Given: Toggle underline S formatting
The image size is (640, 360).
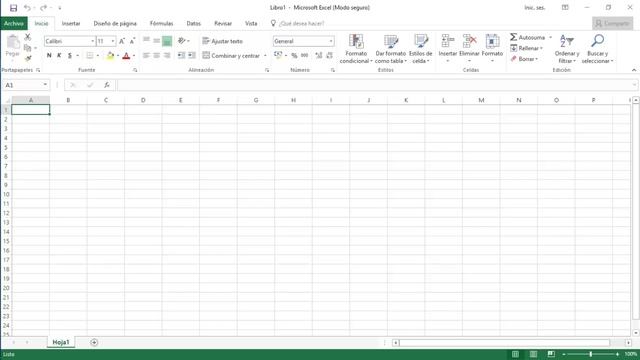Looking at the screenshot, I should (x=70, y=56).
